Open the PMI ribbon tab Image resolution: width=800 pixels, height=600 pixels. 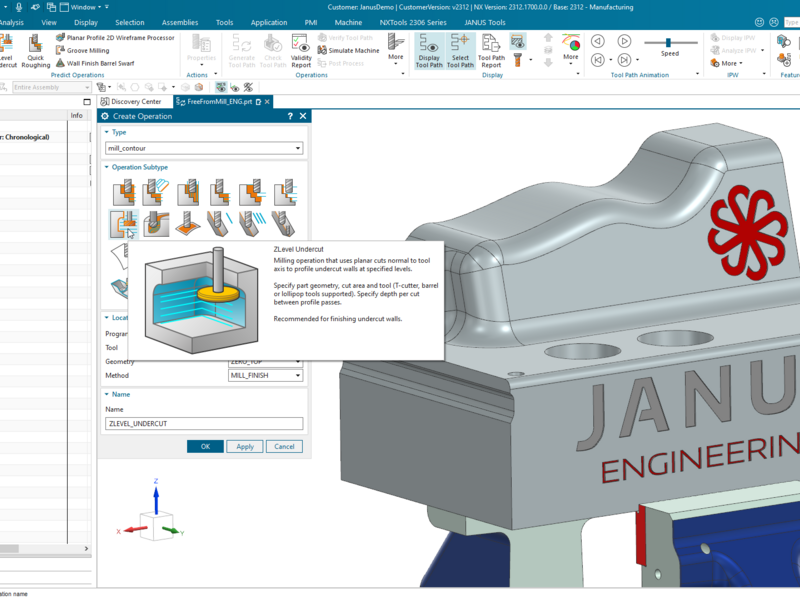(x=311, y=22)
